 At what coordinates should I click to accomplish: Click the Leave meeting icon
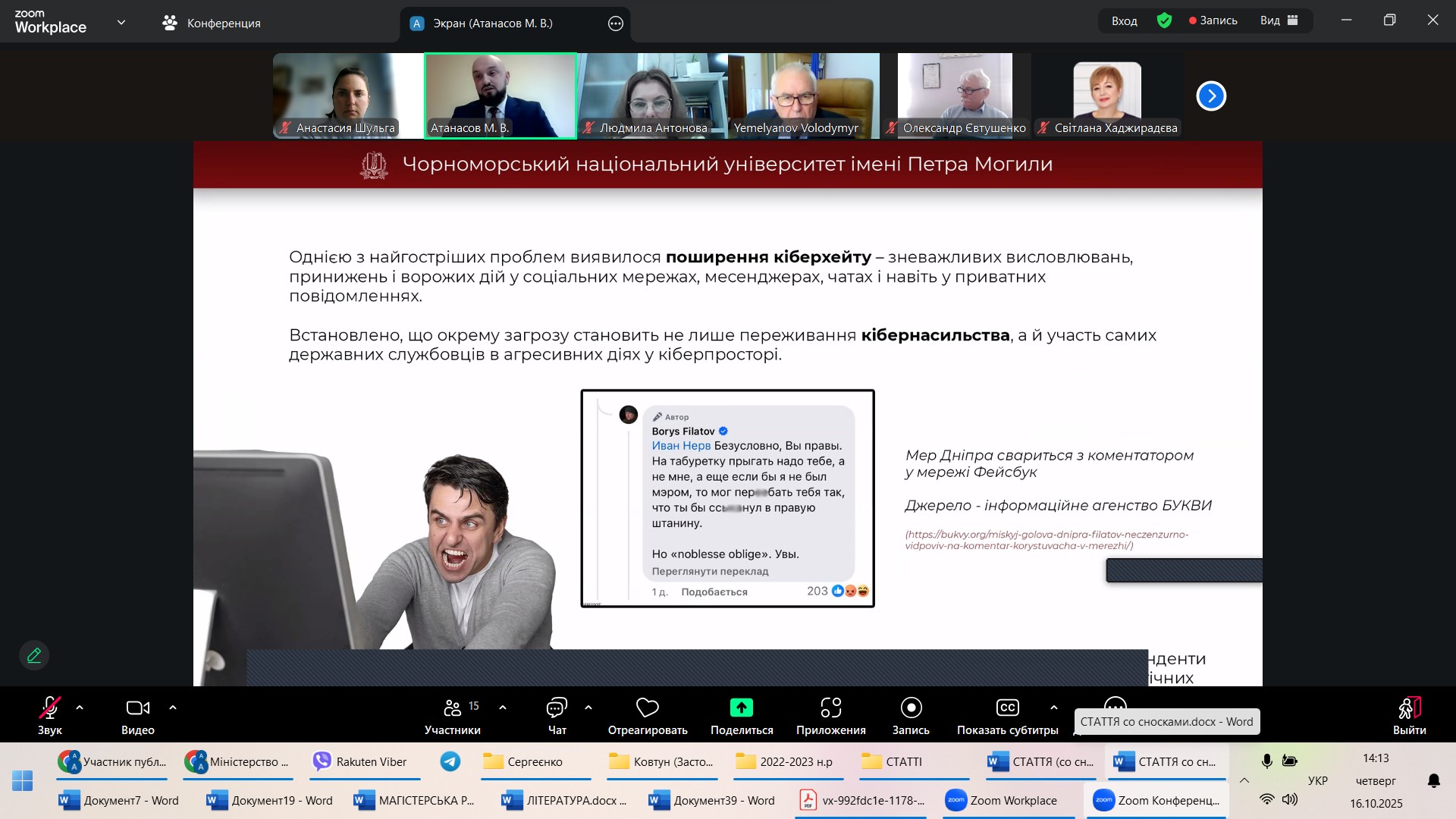[1409, 708]
